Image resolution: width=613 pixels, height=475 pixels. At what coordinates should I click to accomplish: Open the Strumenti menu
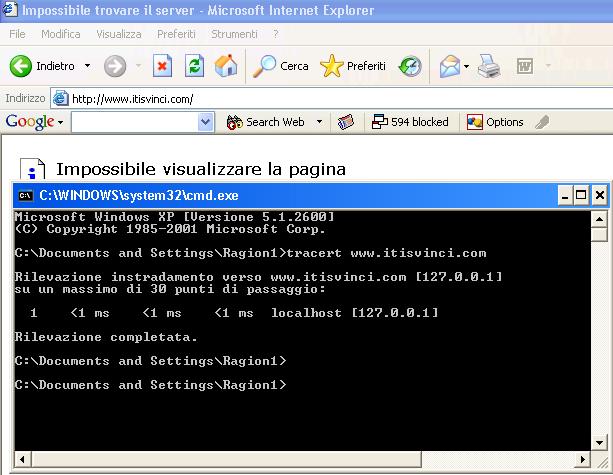234,34
